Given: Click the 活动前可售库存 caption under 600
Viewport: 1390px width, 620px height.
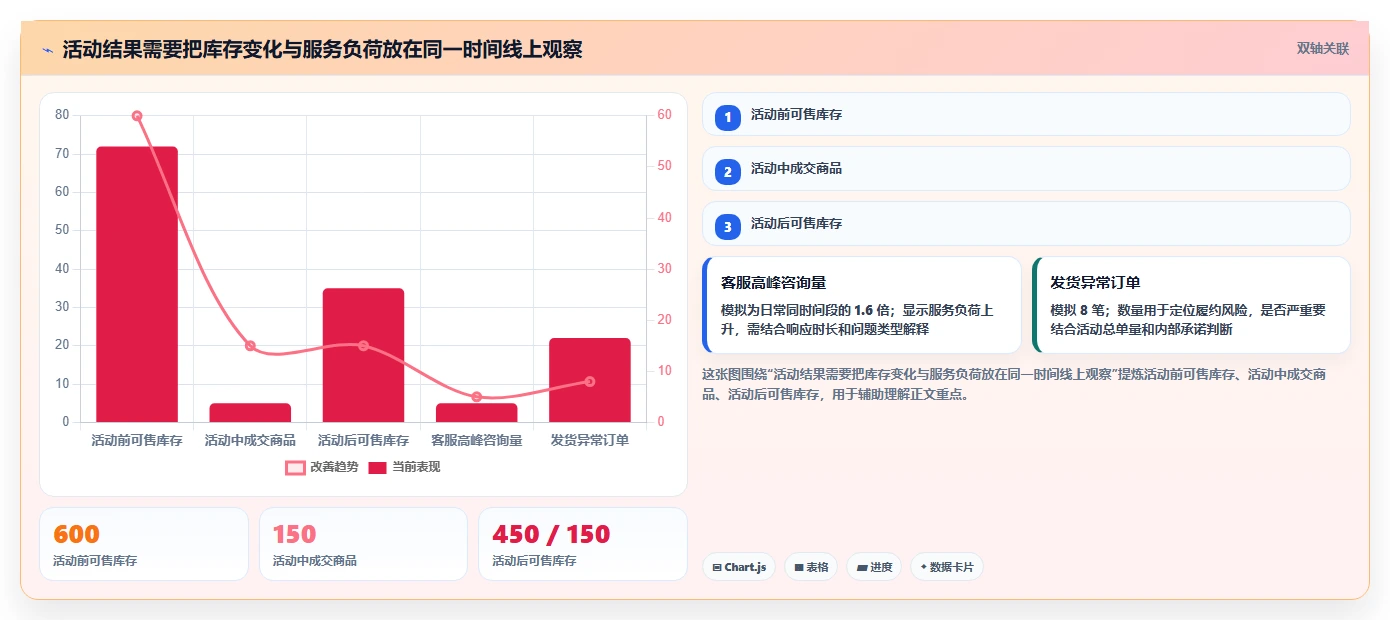Looking at the screenshot, I should [x=95, y=561].
